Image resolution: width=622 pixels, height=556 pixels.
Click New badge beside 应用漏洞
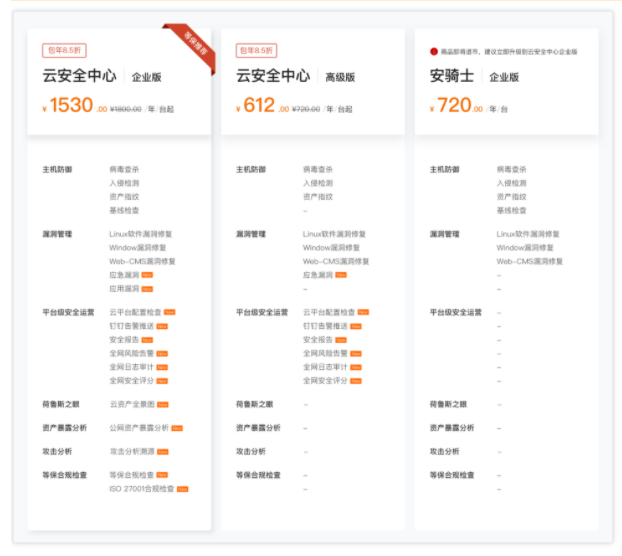pos(147,289)
